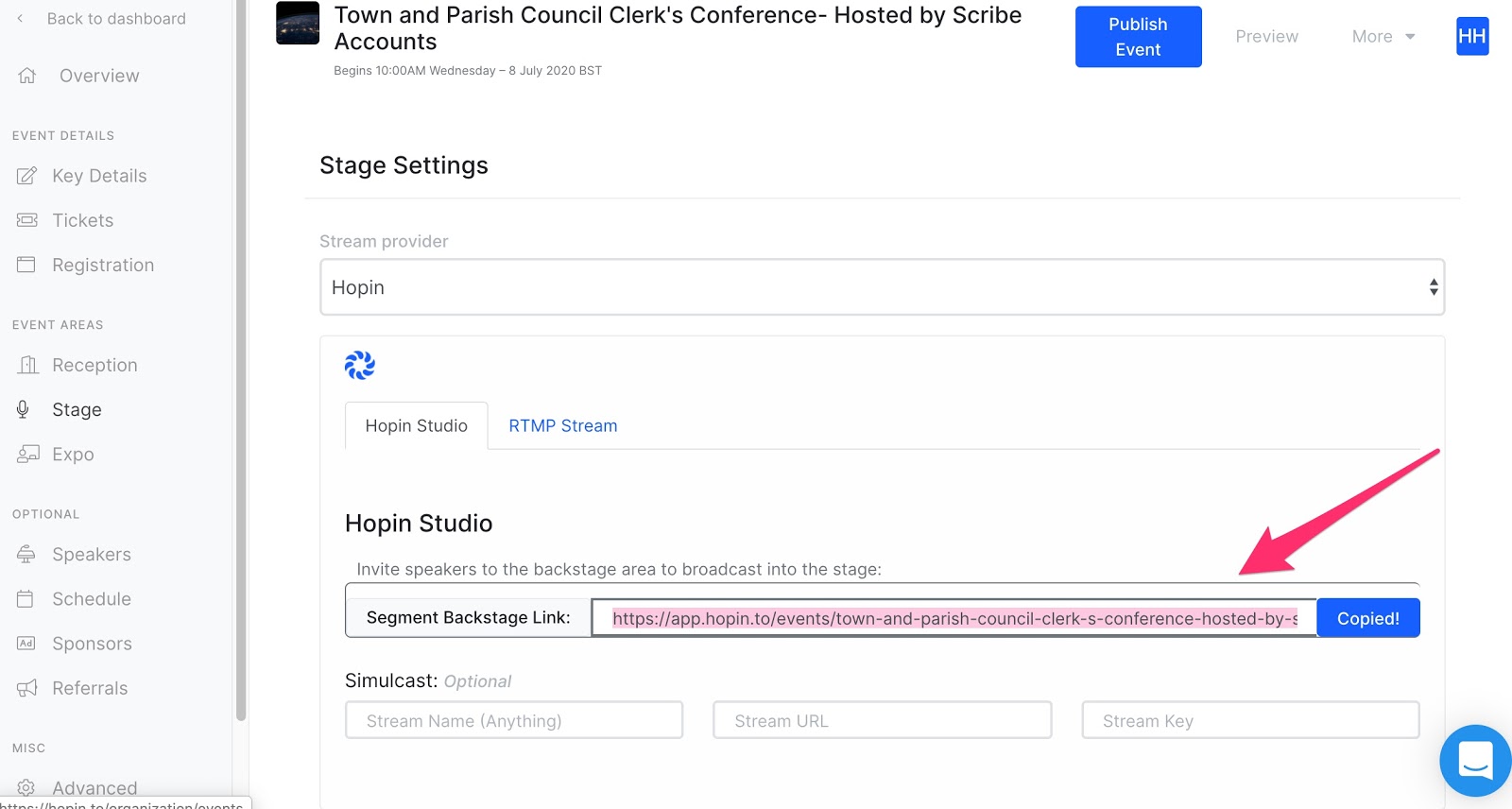Image resolution: width=1512 pixels, height=809 pixels.
Task: Click the Expo booth icon
Action: 28,454
